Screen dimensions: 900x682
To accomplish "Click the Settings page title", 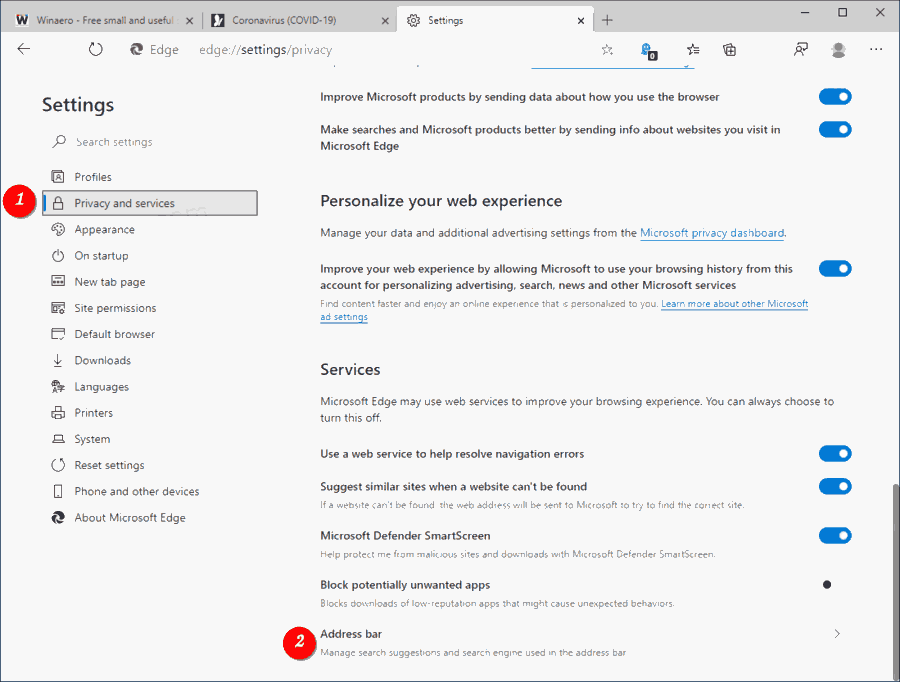I will point(77,105).
